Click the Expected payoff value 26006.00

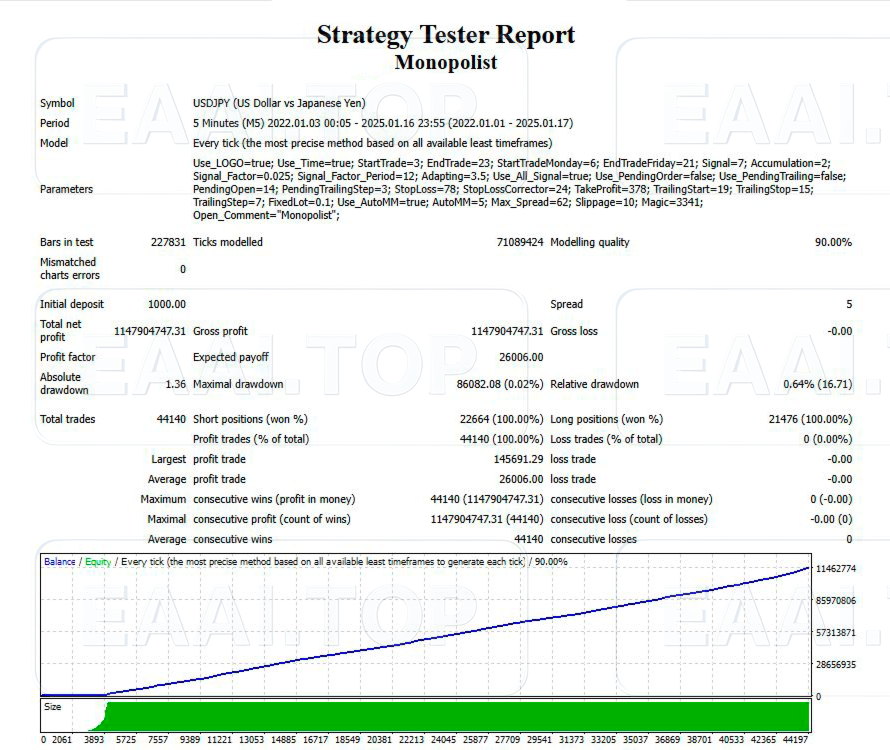[x=520, y=357]
